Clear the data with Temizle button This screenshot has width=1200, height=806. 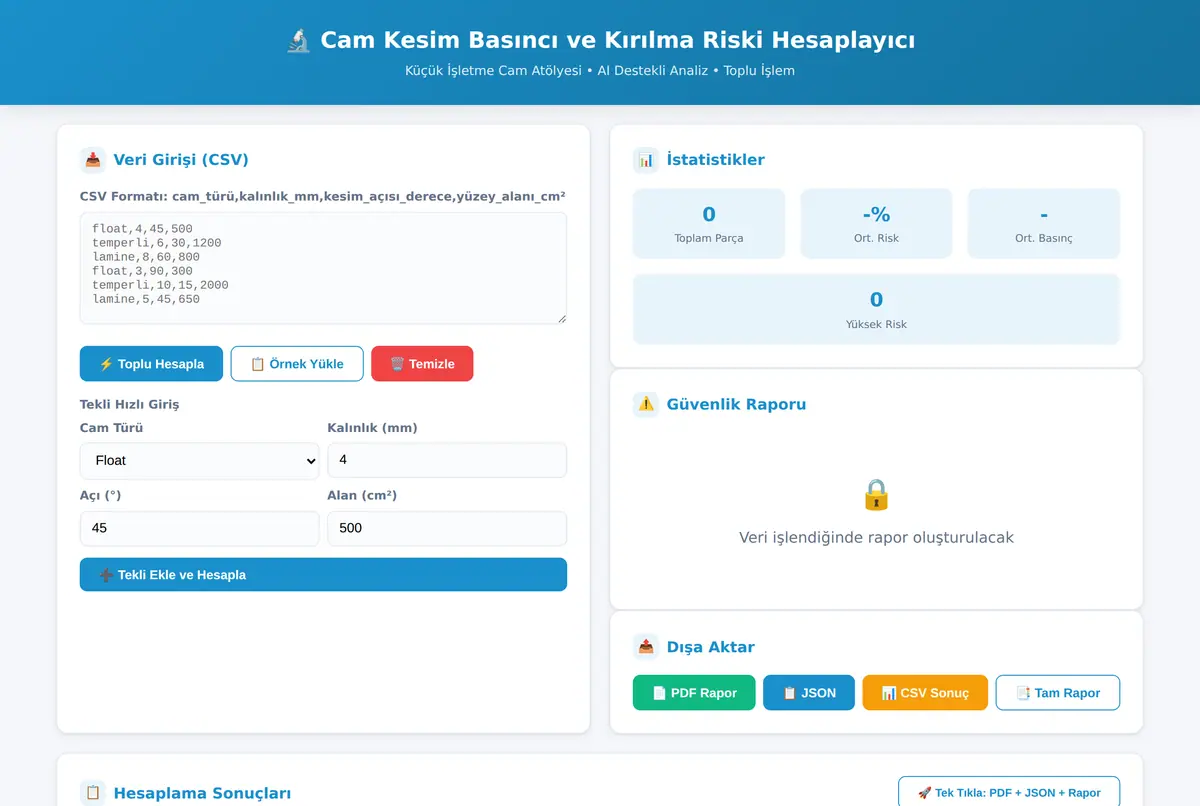(422, 364)
